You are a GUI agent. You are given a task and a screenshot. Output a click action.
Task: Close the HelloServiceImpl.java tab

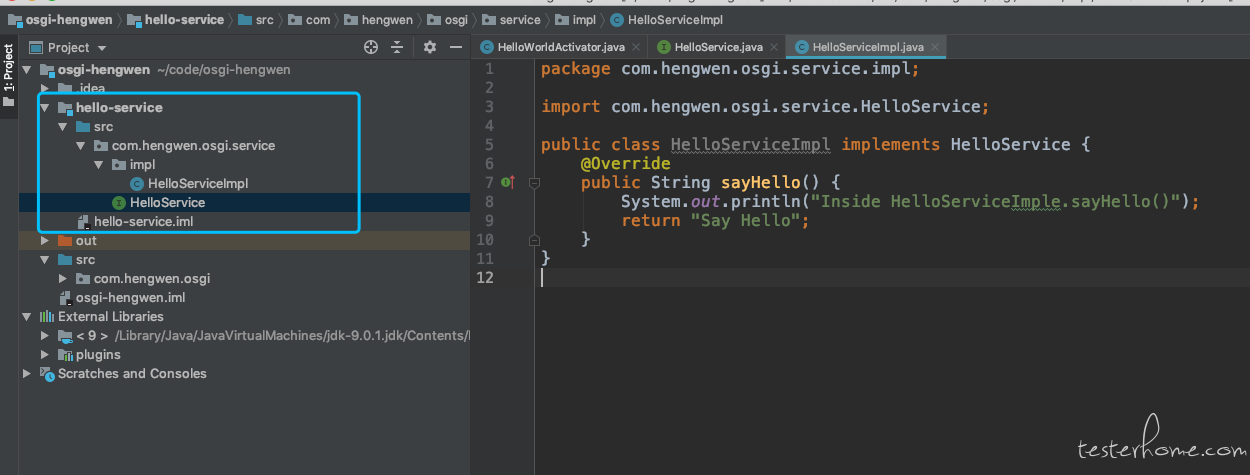point(937,47)
